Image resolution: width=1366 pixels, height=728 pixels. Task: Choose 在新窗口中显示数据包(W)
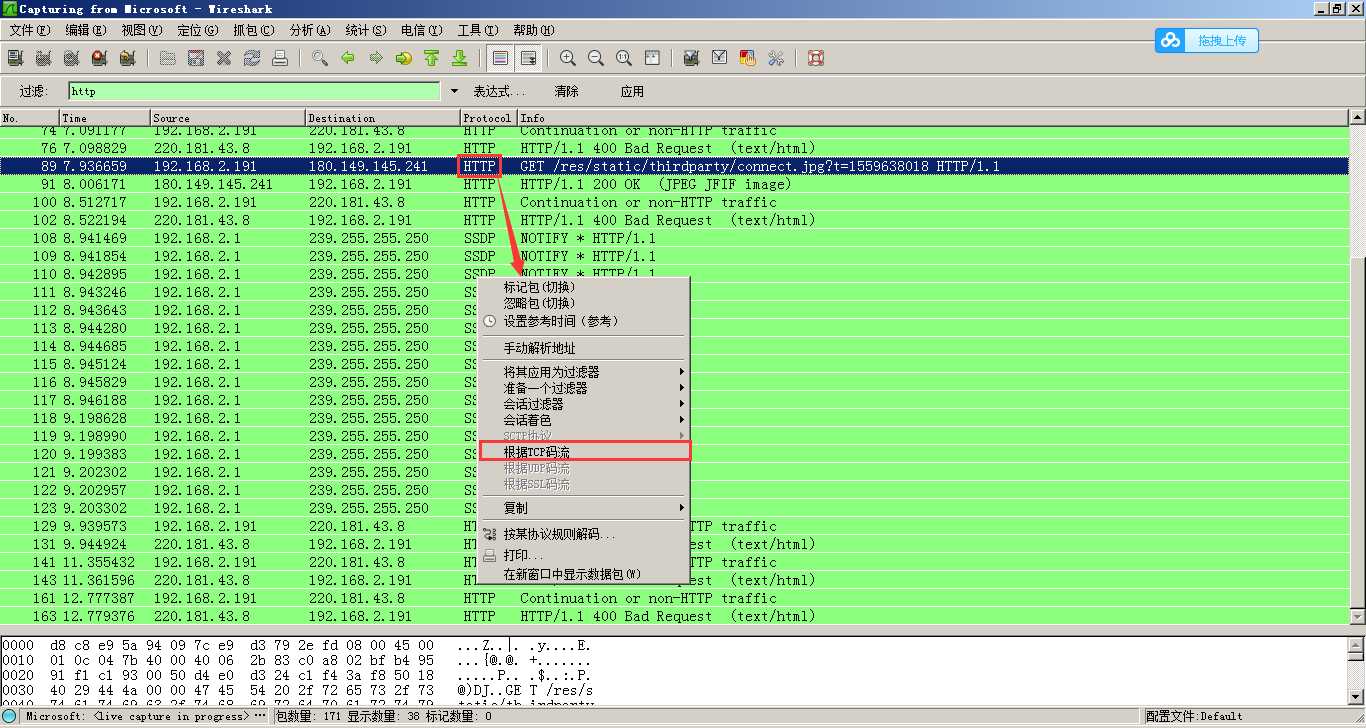[x=584, y=574]
